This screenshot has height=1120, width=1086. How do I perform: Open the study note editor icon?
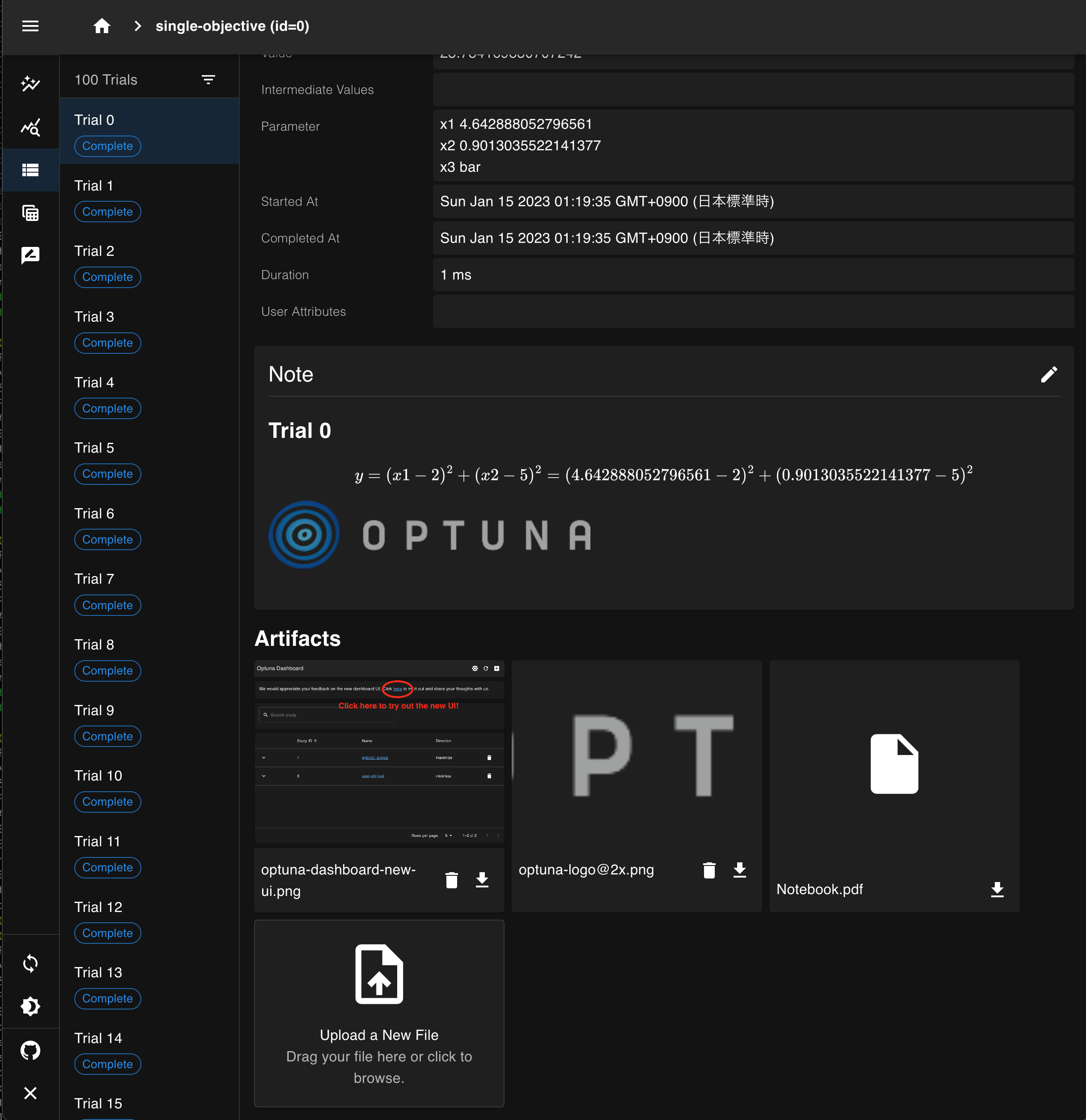click(31, 255)
